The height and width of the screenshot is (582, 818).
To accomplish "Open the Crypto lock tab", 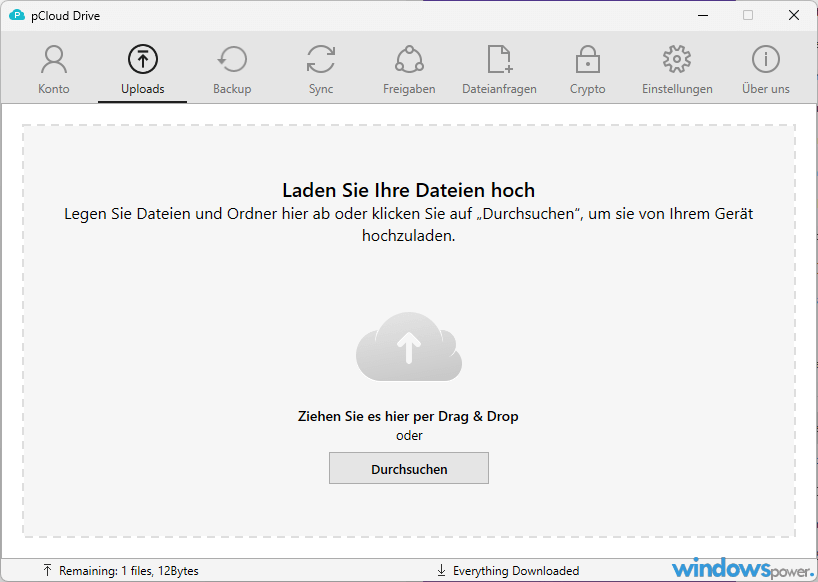I will (x=587, y=69).
